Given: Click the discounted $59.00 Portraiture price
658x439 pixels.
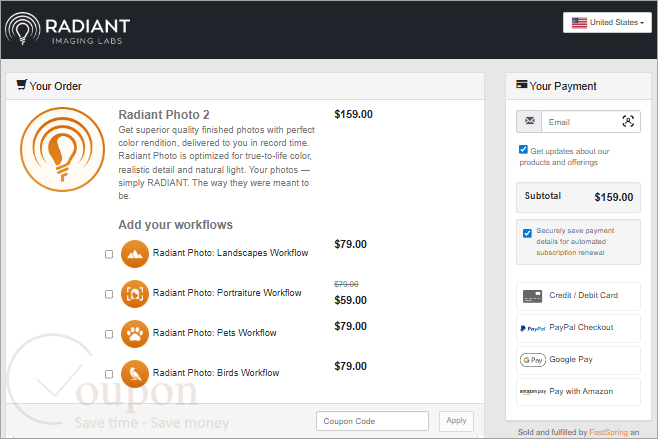Looking at the screenshot, I should (x=350, y=300).
